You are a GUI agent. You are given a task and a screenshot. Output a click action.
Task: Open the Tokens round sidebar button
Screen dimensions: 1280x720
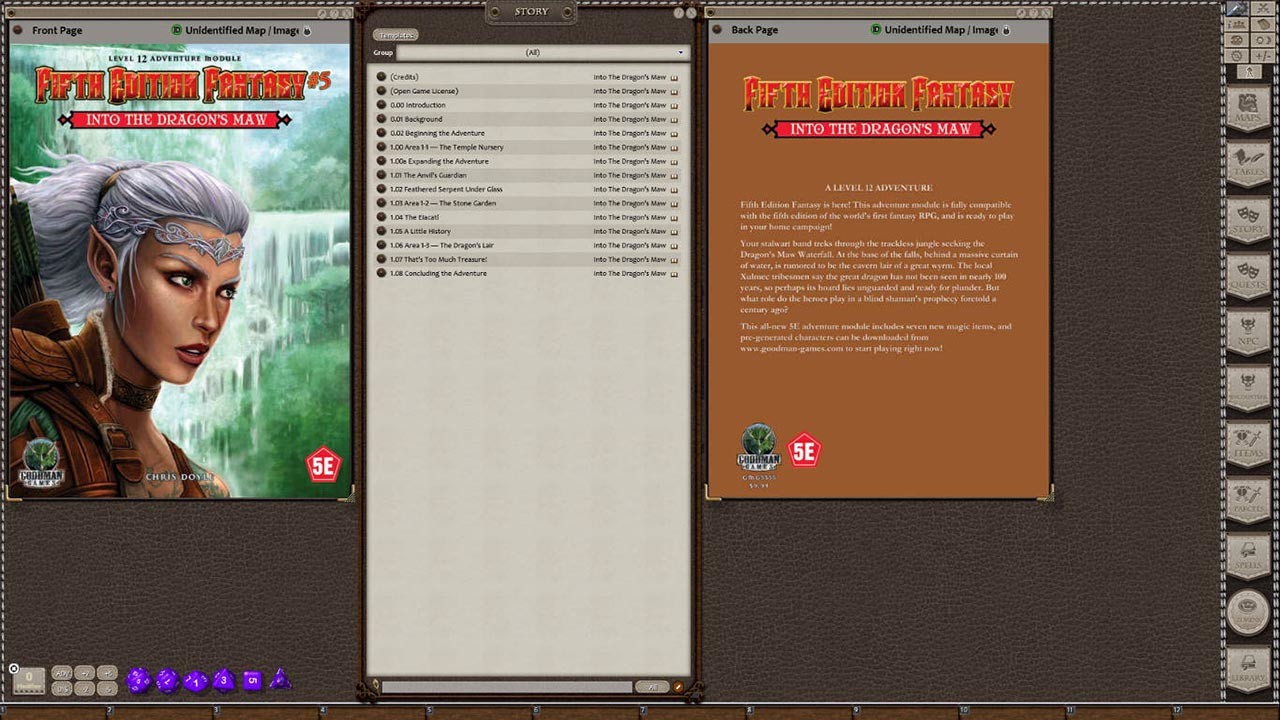[x=1248, y=611]
